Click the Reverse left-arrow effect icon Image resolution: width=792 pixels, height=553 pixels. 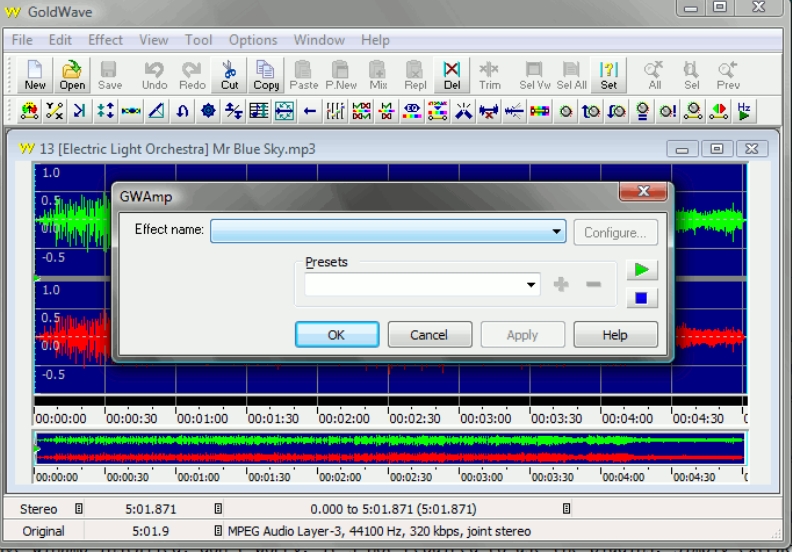[x=310, y=111]
